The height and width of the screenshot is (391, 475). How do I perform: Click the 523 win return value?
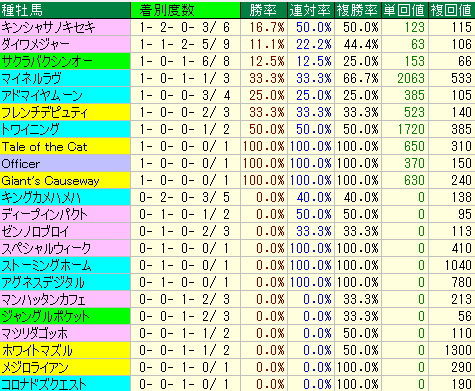405,112
